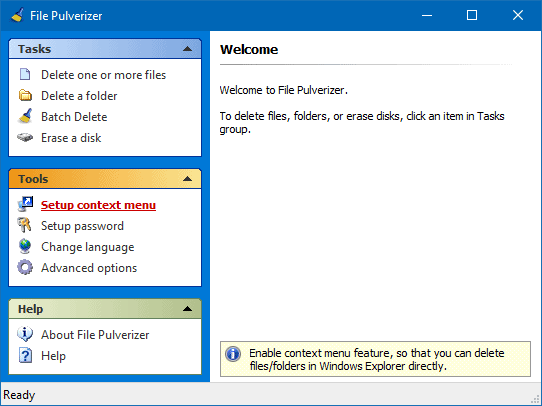Open the Setup context menu link
Image resolution: width=542 pixels, height=406 pixels.
98,205
